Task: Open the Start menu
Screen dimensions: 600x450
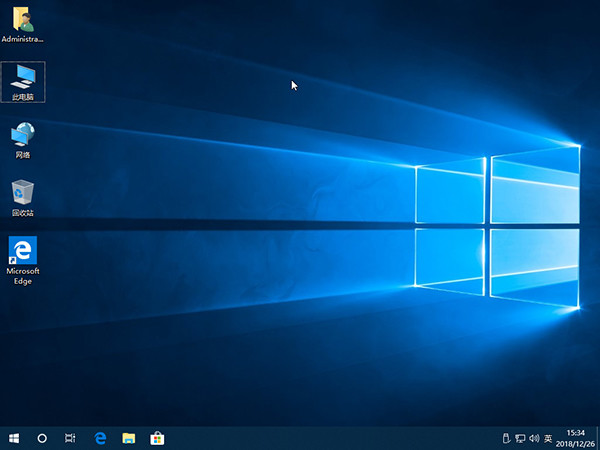Action: (14, 438)
